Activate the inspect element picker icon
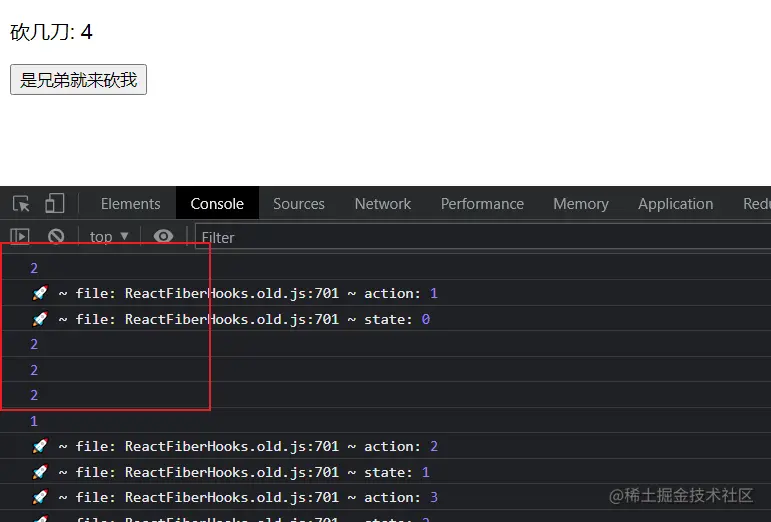 pos(21,203)
